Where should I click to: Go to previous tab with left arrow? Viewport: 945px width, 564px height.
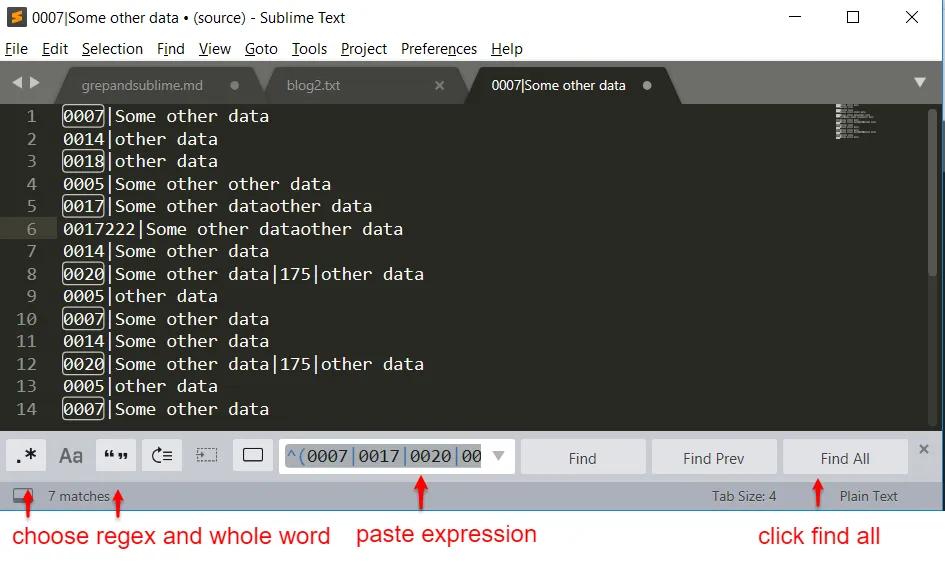[x=17, y=83]
